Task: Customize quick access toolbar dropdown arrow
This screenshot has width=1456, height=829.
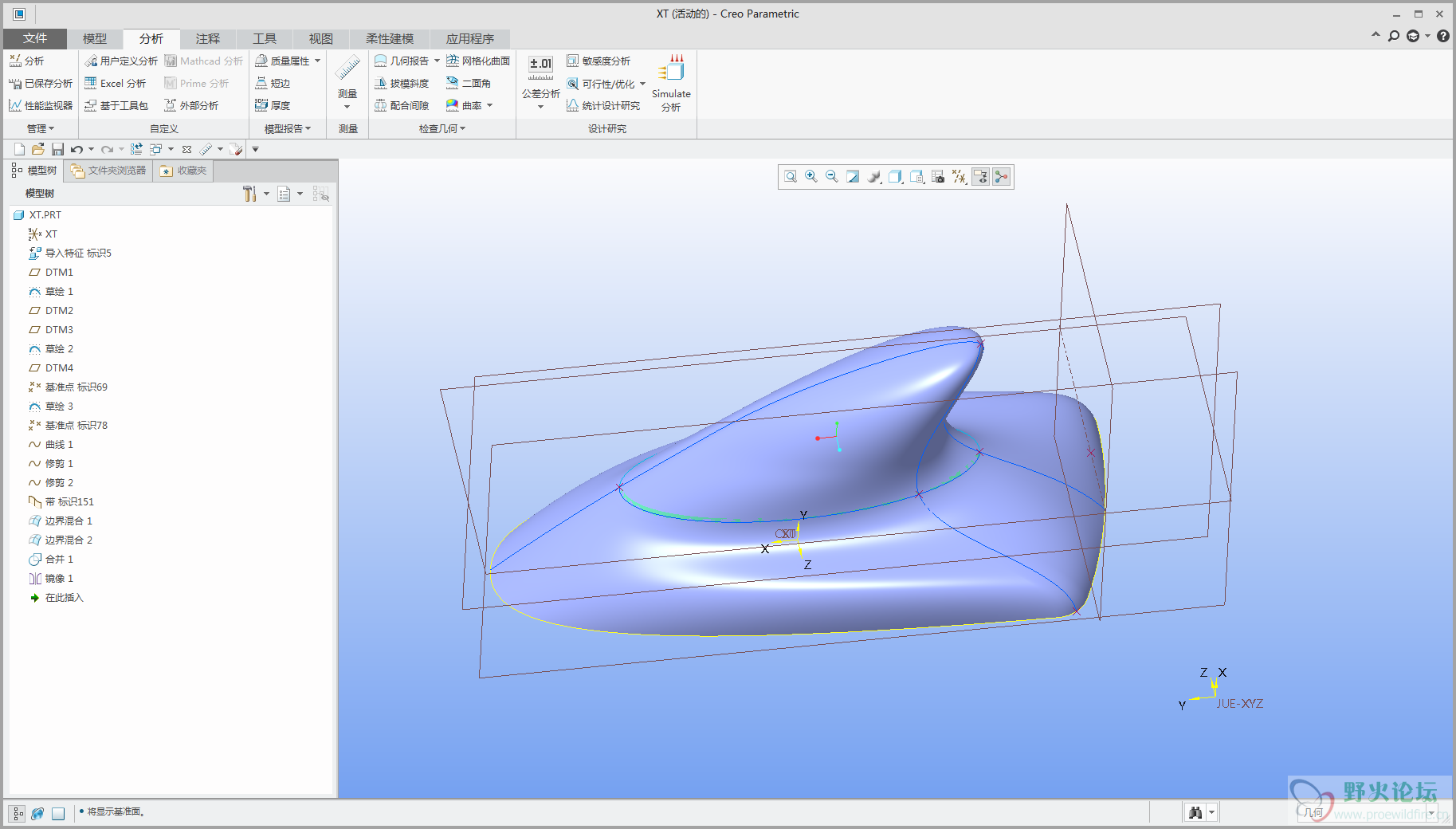Action: pos(255,149)
